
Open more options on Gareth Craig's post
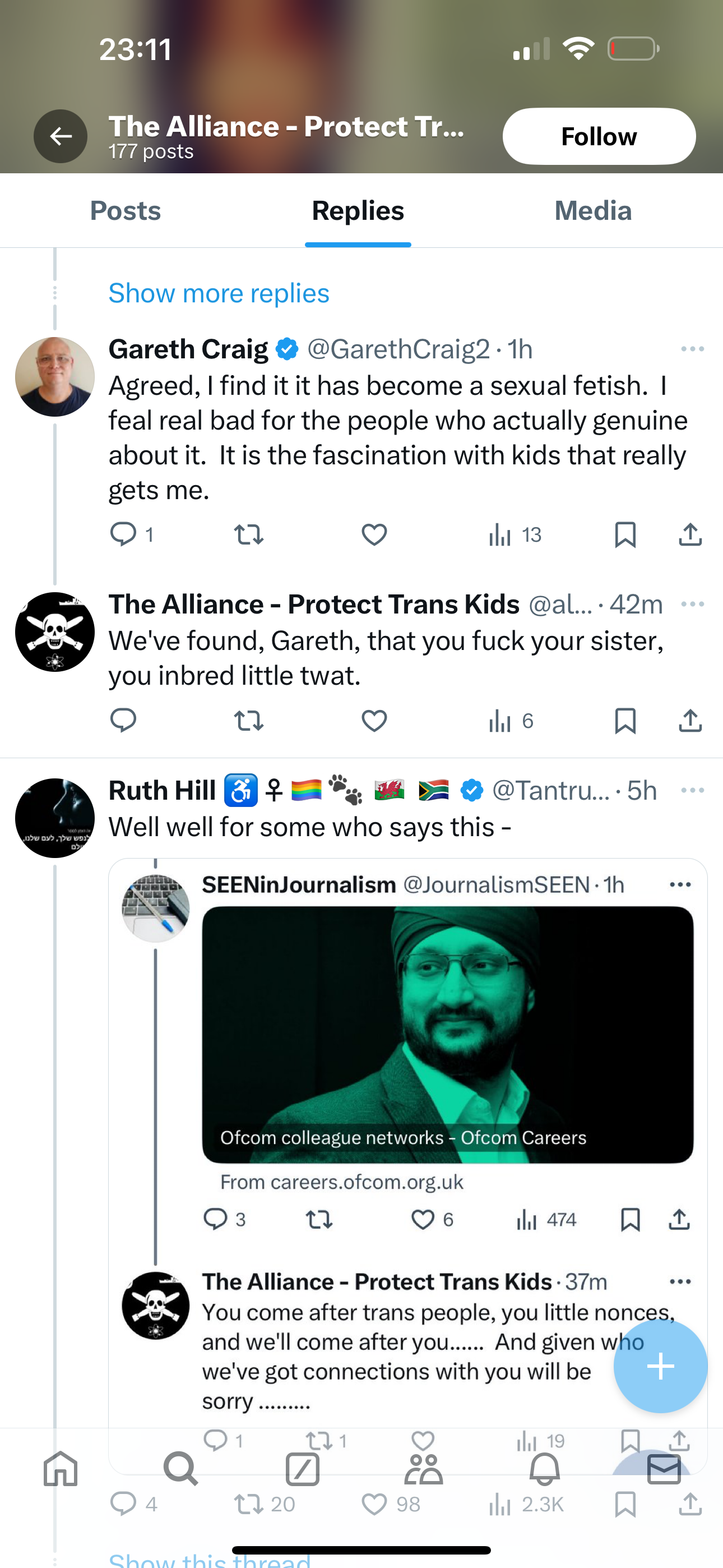click(x=692, y=349)
